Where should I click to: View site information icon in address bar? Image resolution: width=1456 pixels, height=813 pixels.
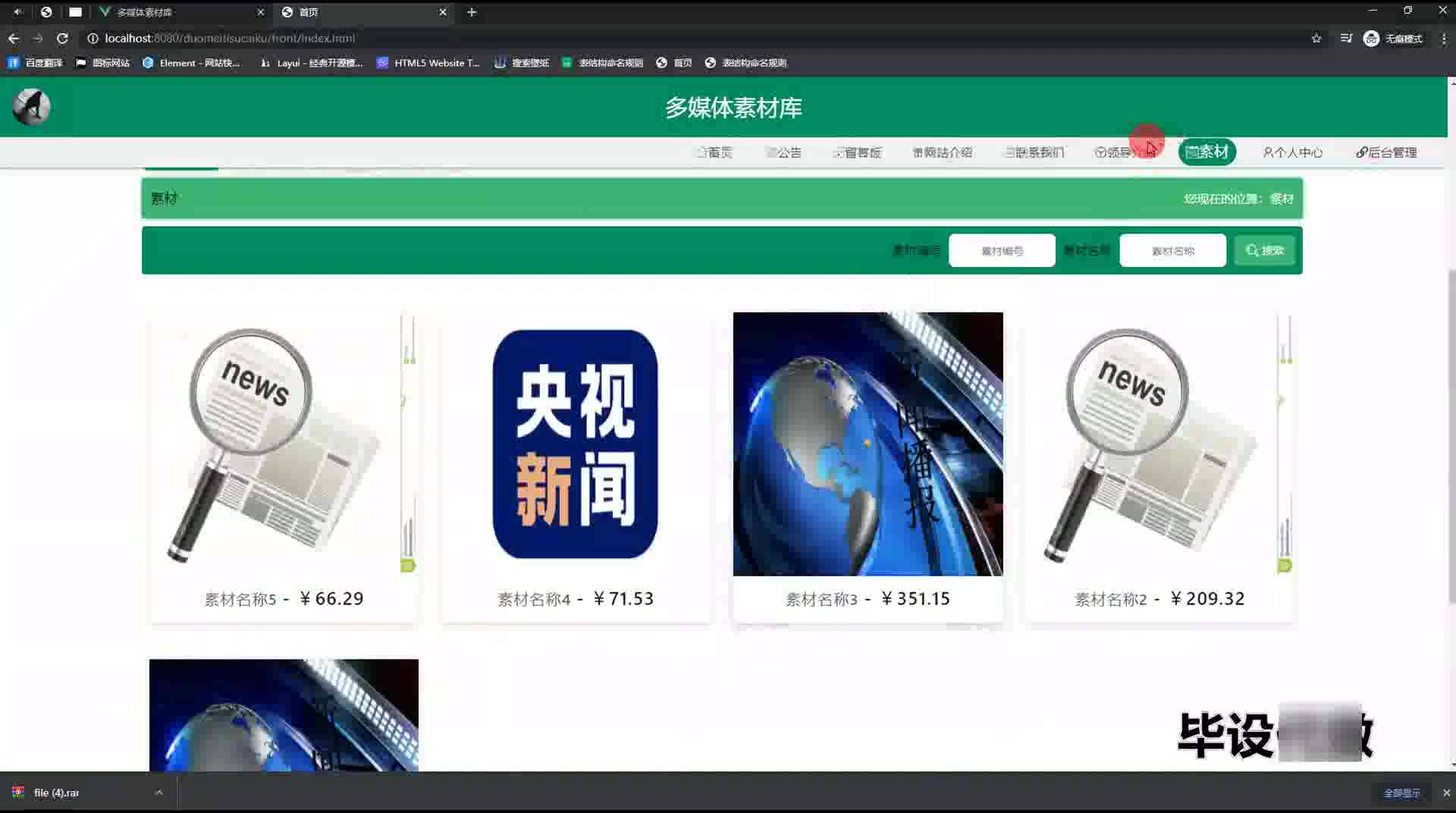(x=93, y=38)
